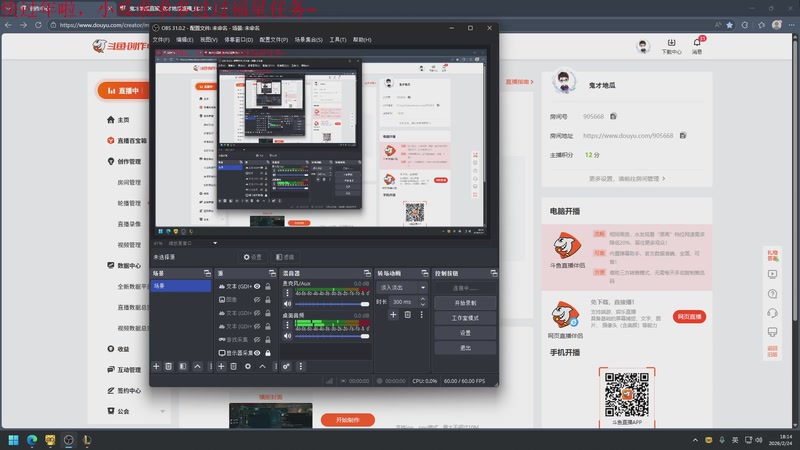Toggle the lock on the 游戏采集 source
The height and width of the screenshot is (450, 800).
[x=268, y=339]
